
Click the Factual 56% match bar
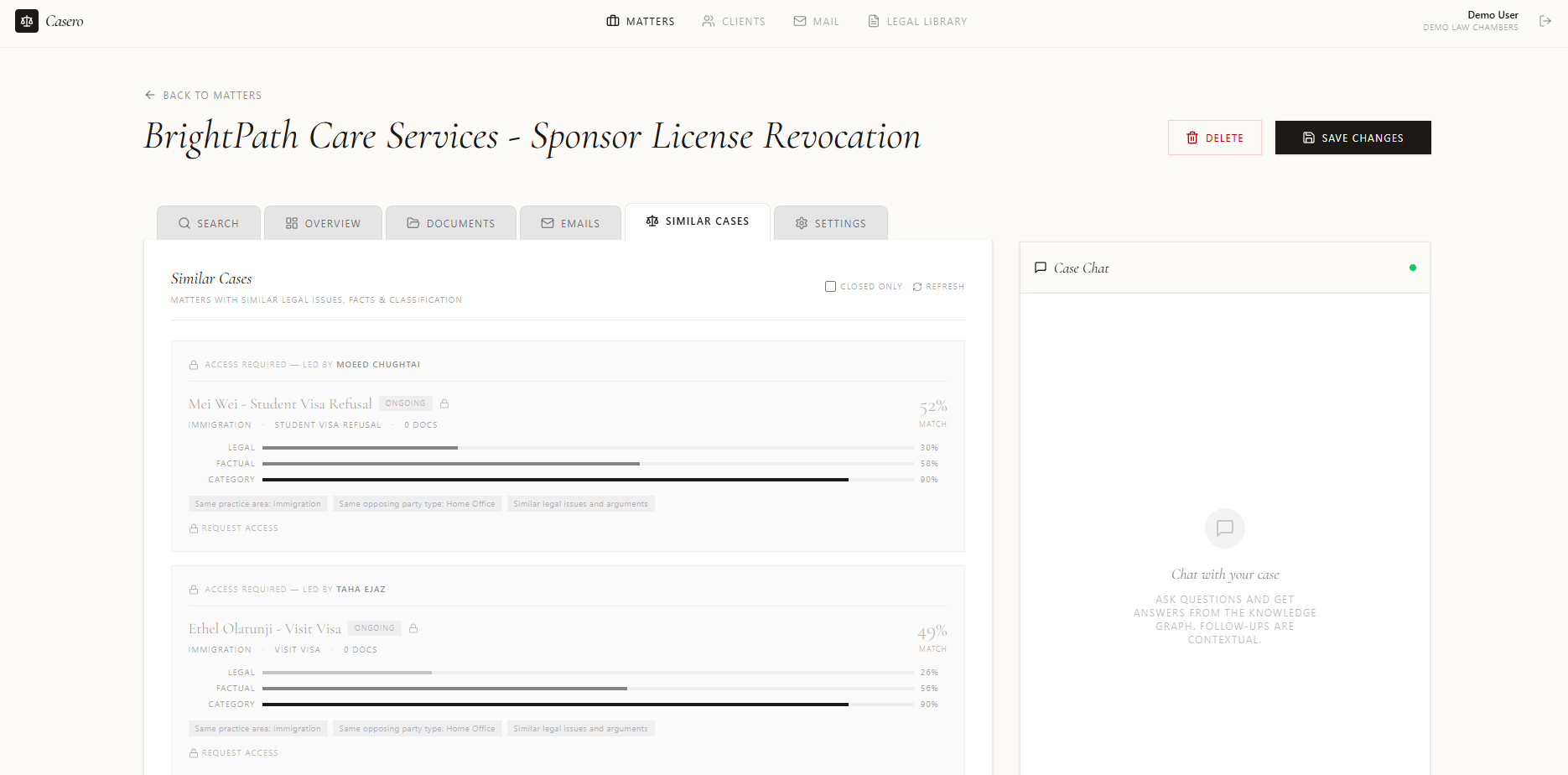[x=588, y=689]
